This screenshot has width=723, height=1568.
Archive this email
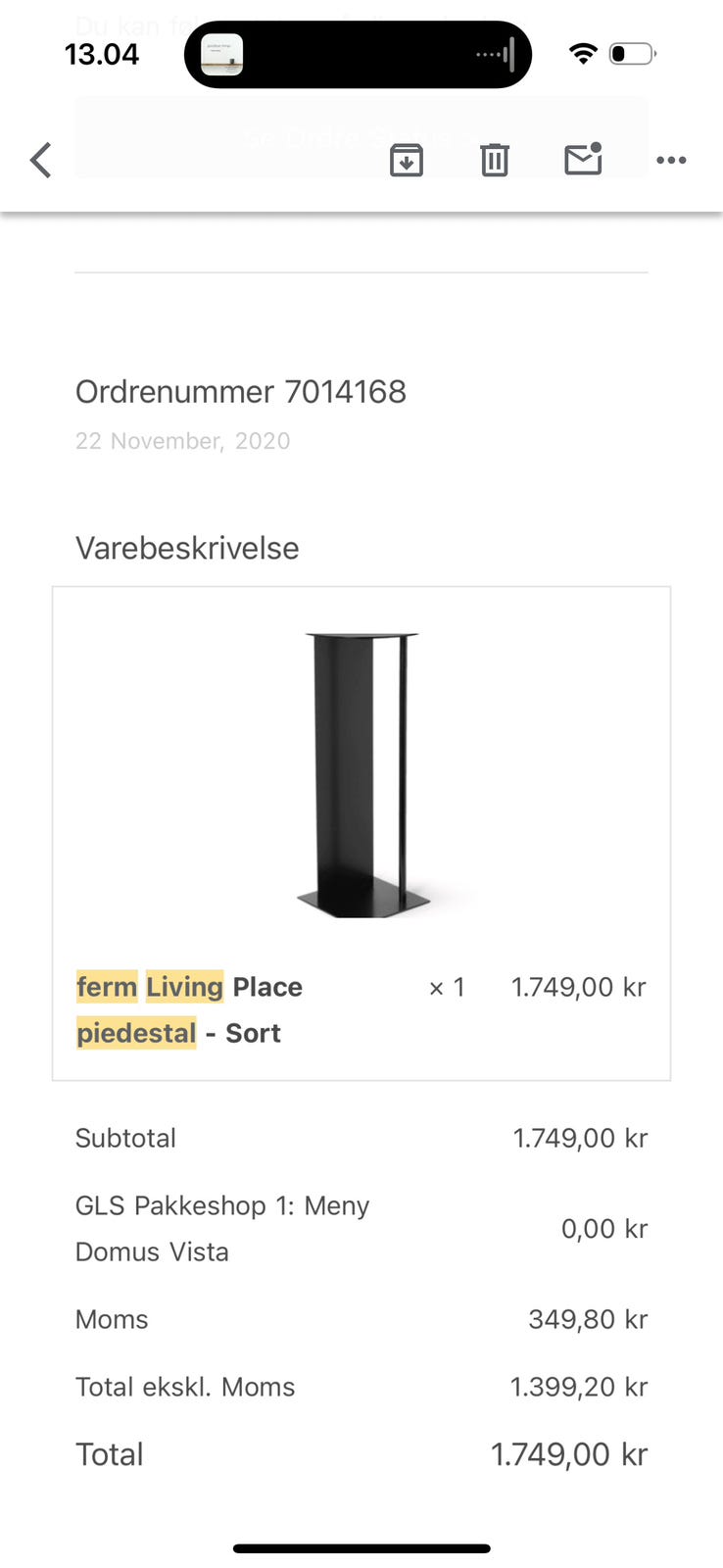click(x=407, y=159)
